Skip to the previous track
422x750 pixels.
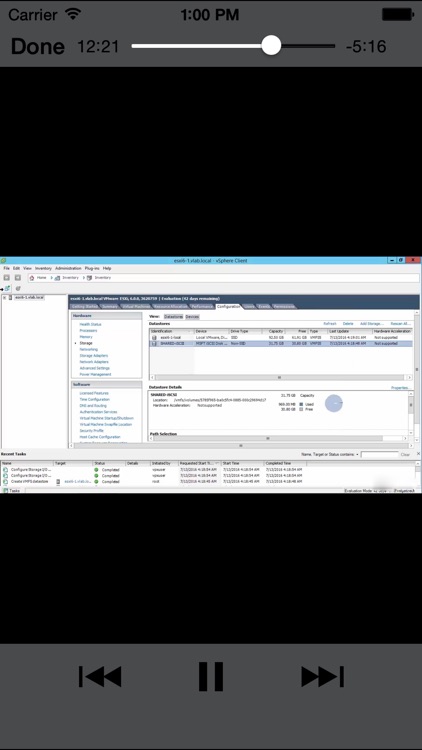100,676
